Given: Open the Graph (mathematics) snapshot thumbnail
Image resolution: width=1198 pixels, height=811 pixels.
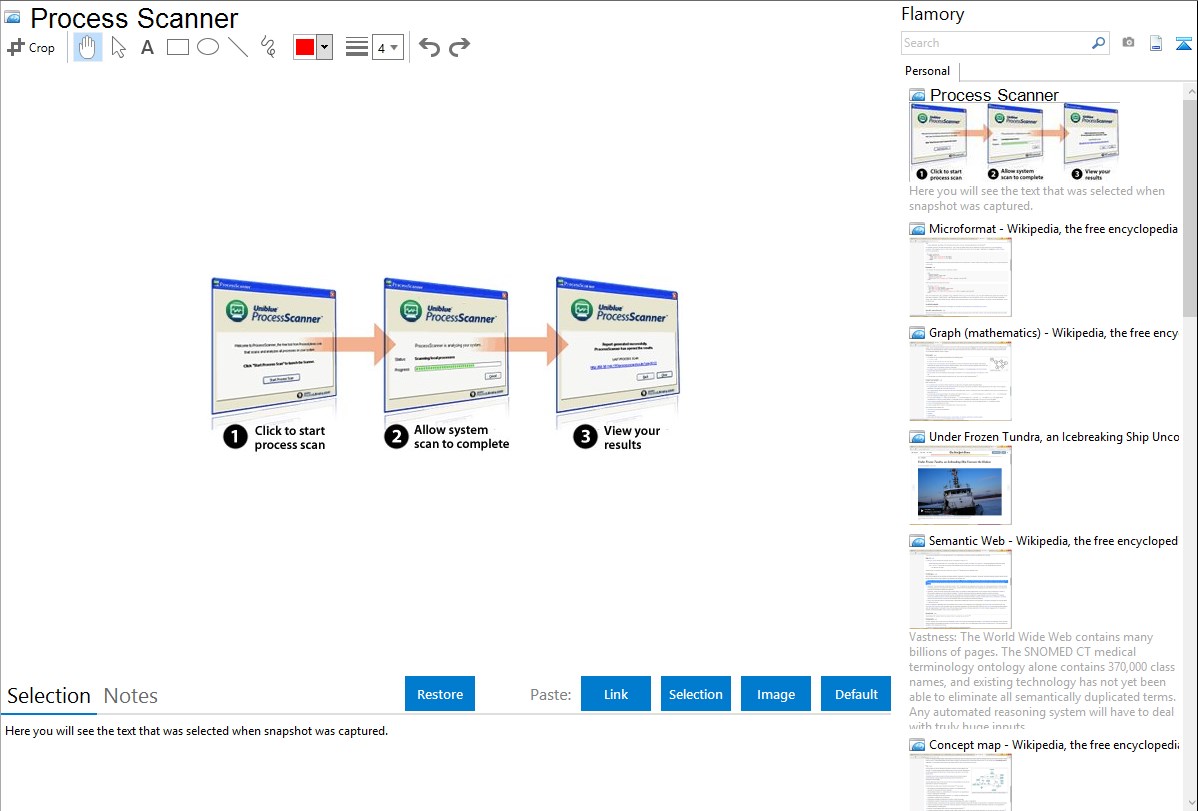Looking at the screenshot, I should 960,381.
